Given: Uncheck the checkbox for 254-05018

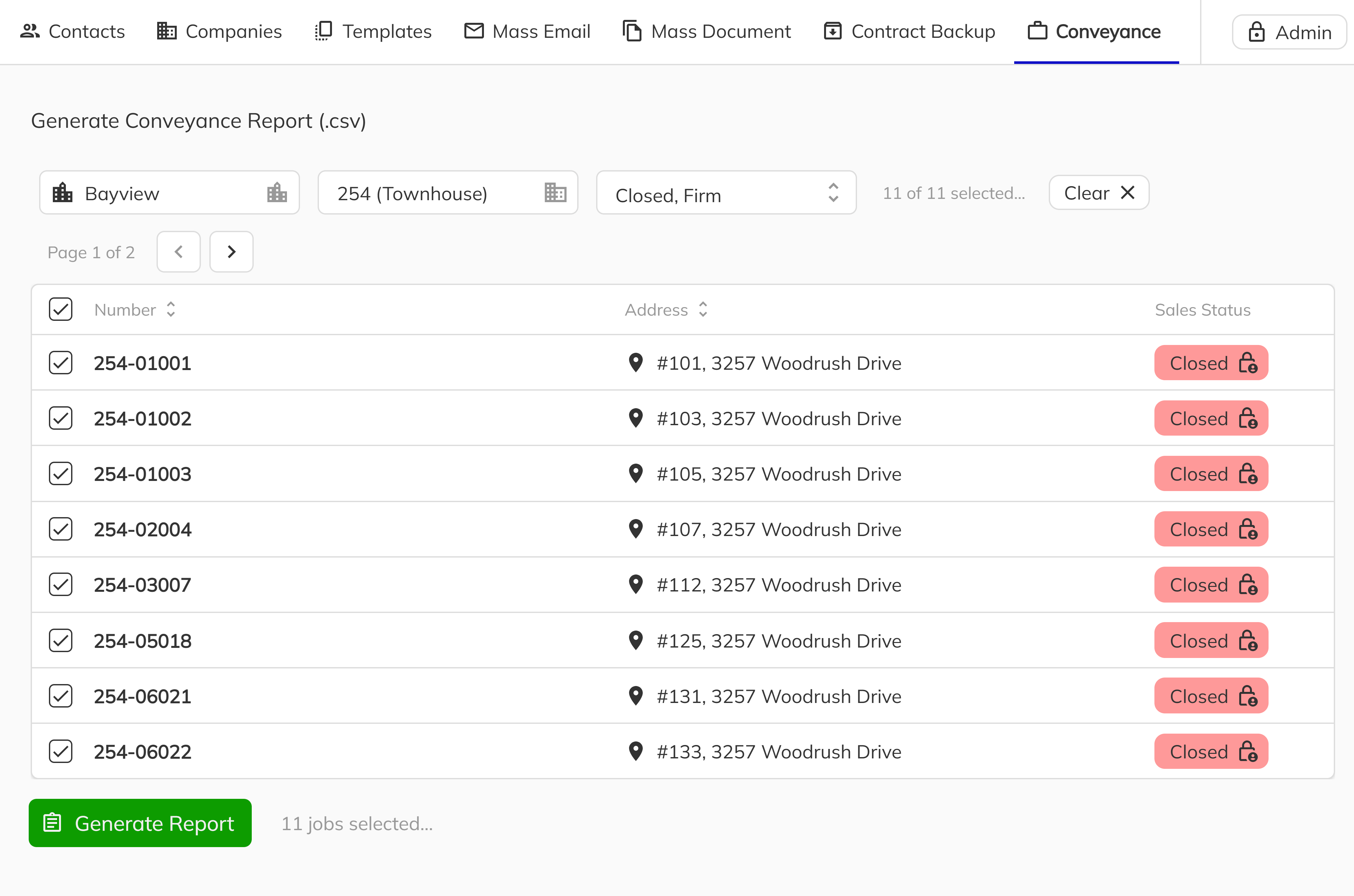Looking at the screenshot, I should 61,641.
